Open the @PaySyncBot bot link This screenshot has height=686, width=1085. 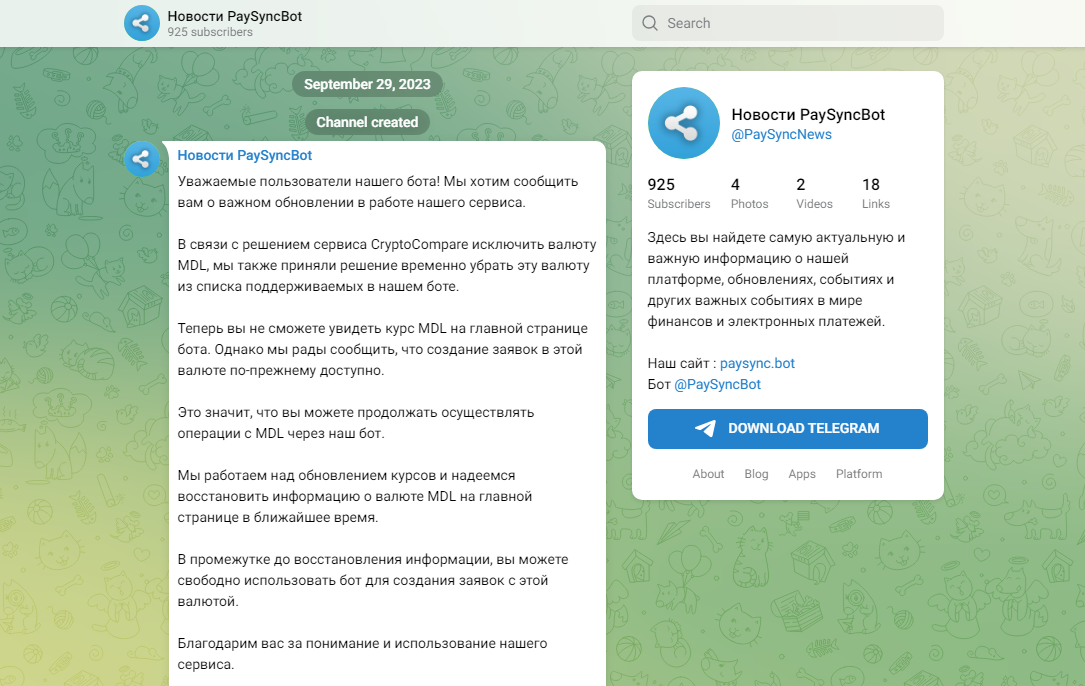[x=717, y=383]
